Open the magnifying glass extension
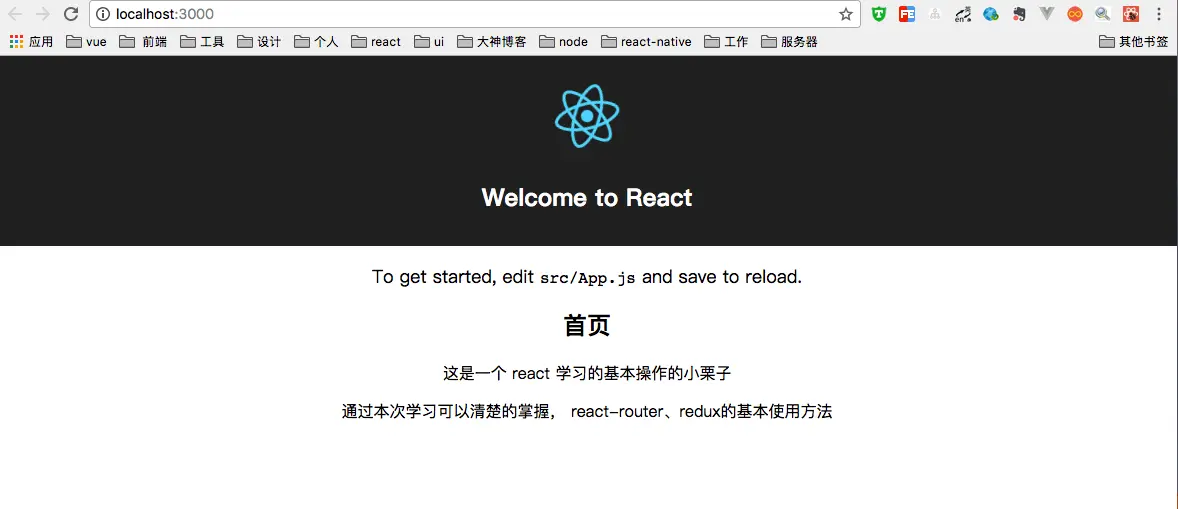The width and height of the screenshot is (1178, 509). [1102, 14]
